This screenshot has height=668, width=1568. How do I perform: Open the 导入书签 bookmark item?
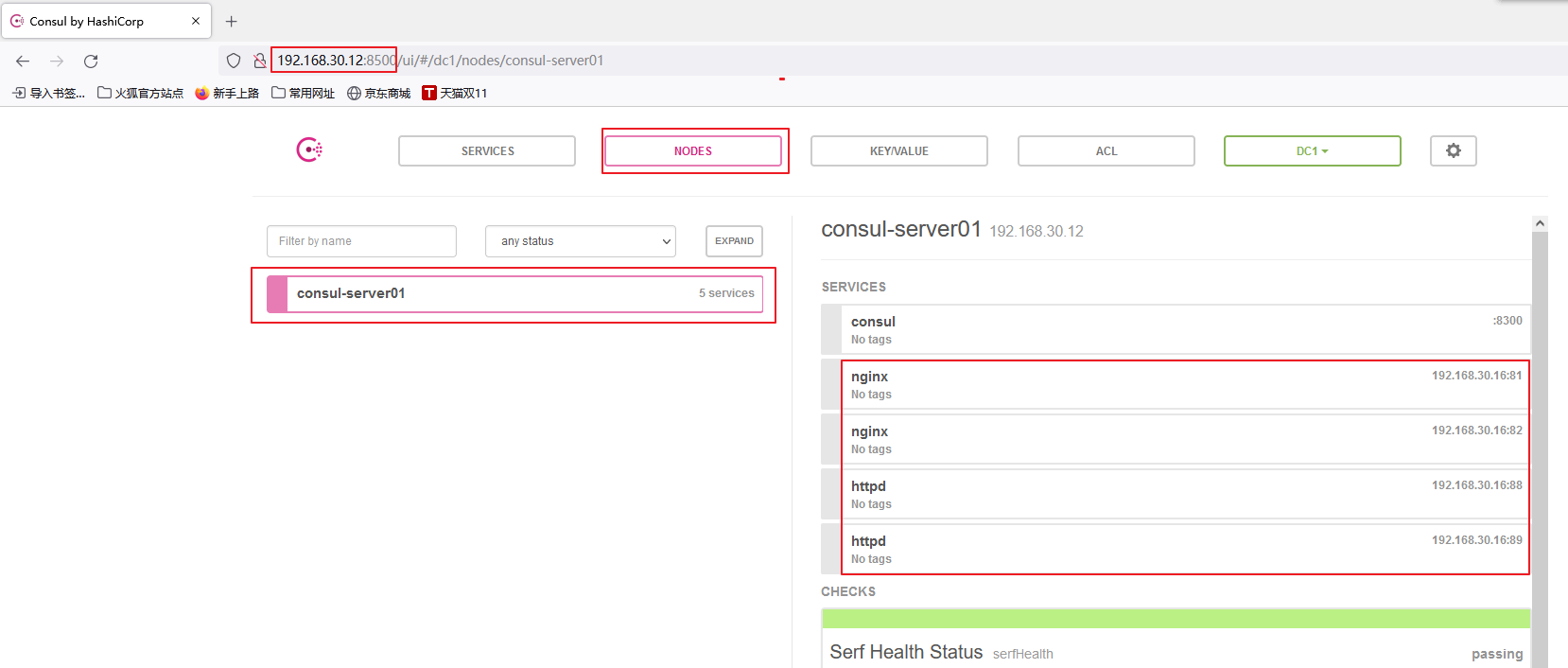click(x=48, y=93)
